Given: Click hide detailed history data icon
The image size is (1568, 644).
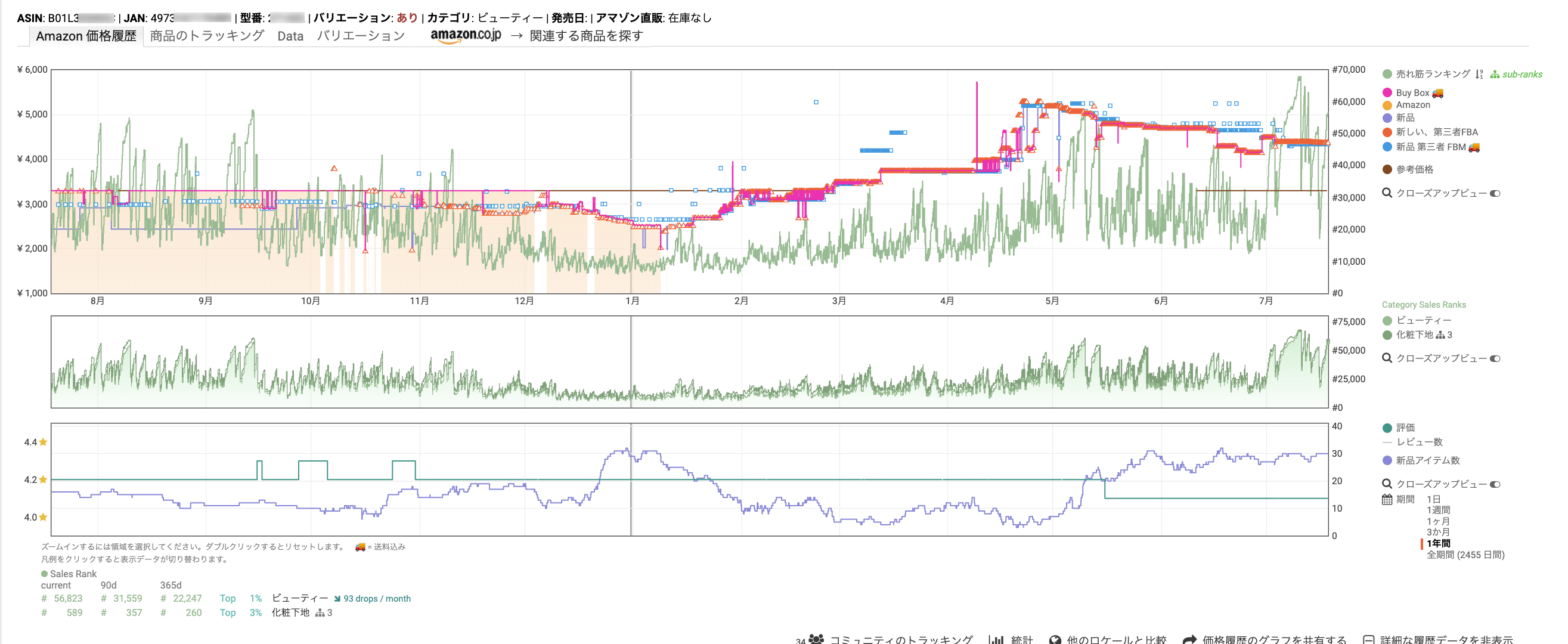Looking at the screenshot, I should point(1368,639).
